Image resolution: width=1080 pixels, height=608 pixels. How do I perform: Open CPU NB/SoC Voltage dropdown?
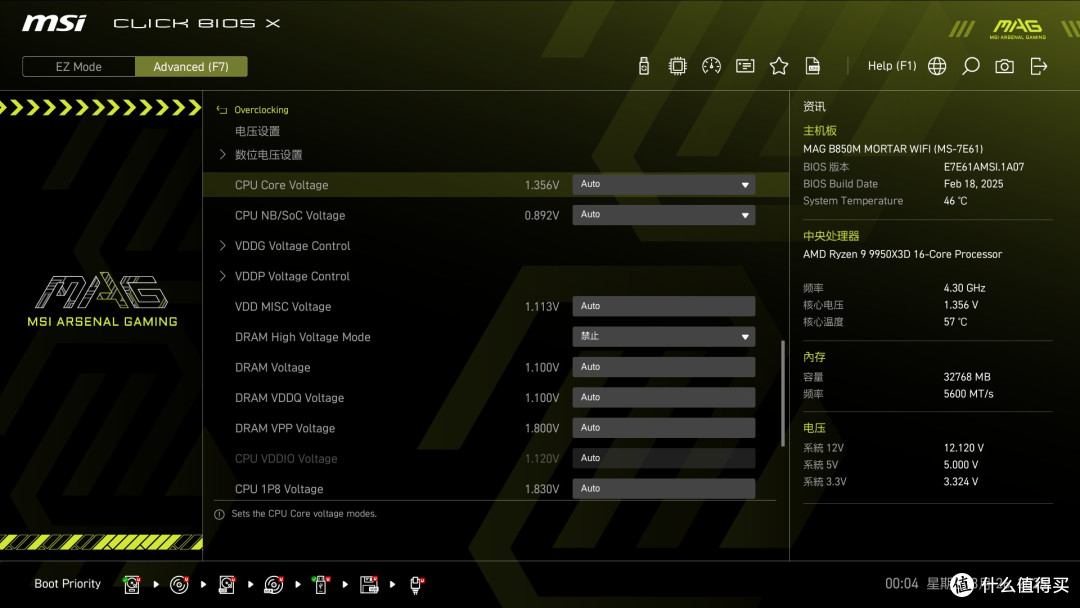tap(663, 215)
